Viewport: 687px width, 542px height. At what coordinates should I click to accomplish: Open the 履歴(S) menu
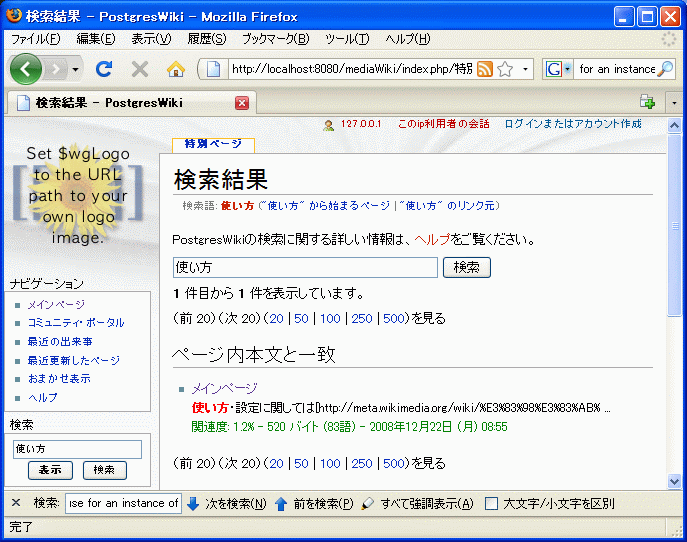[207, 39]
